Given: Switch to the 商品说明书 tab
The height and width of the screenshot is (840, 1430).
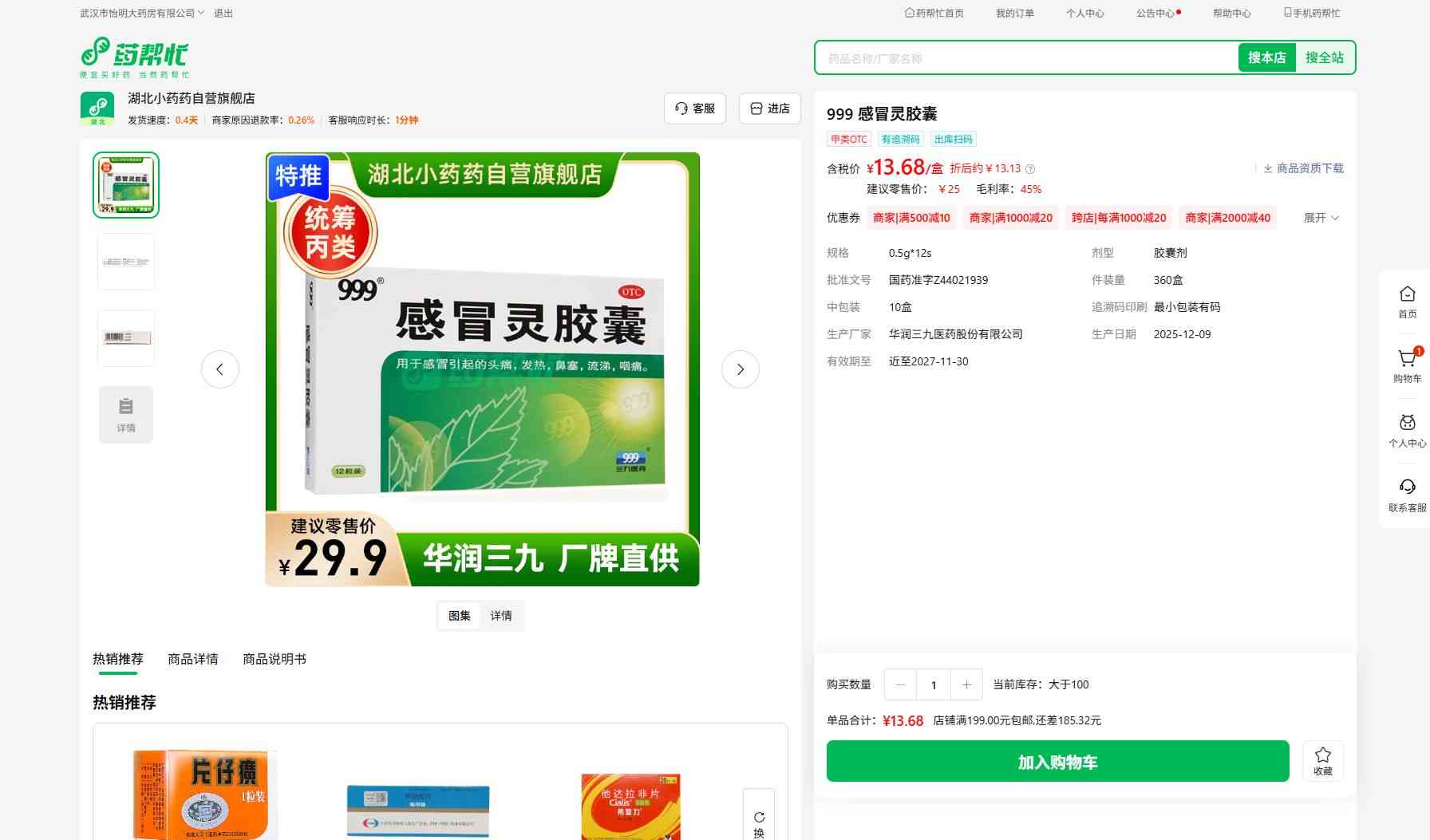Looking at the screenshot, I should [274, 659].
